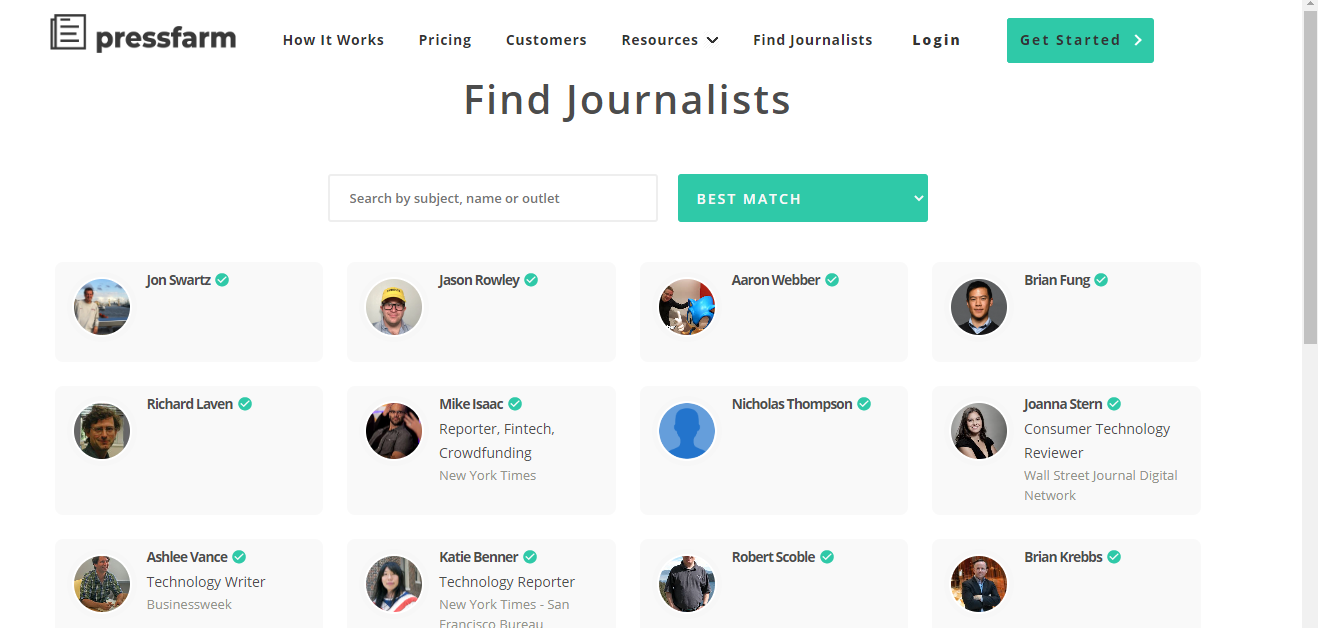Open Jason Rowley's name link

pos(479,280)
